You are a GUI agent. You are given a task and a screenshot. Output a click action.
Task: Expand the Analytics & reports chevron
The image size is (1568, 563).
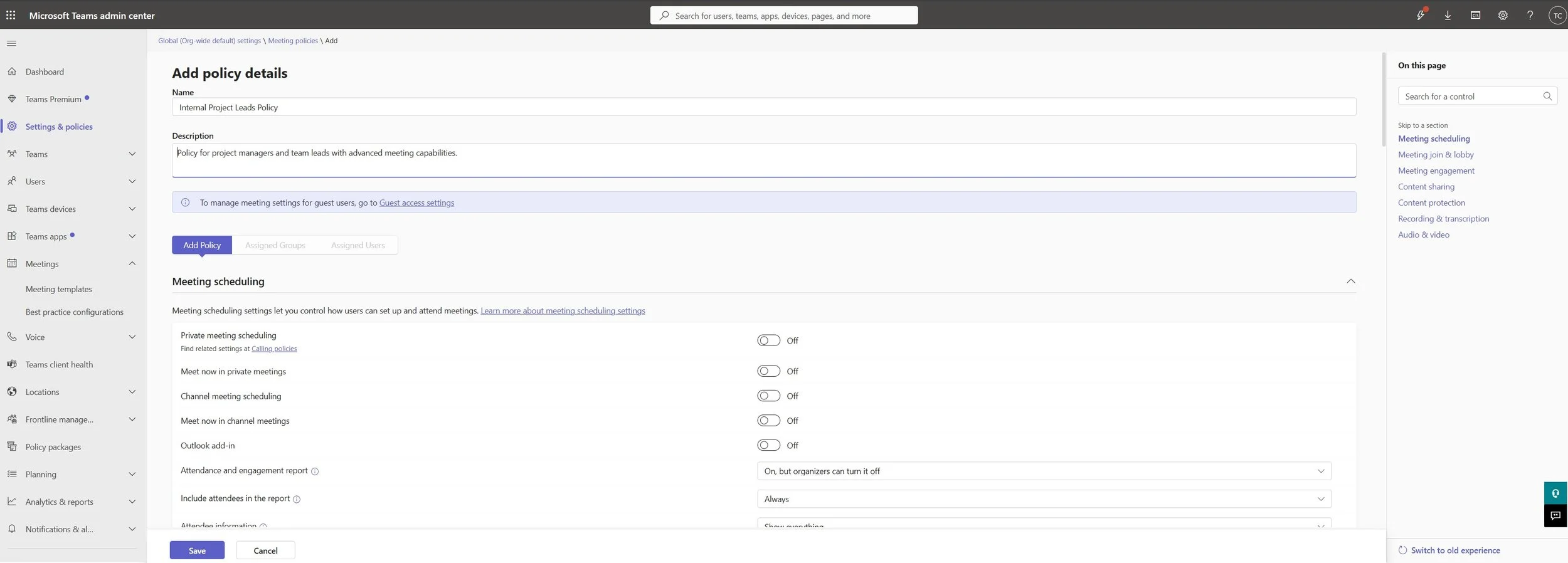coord(132,502)
